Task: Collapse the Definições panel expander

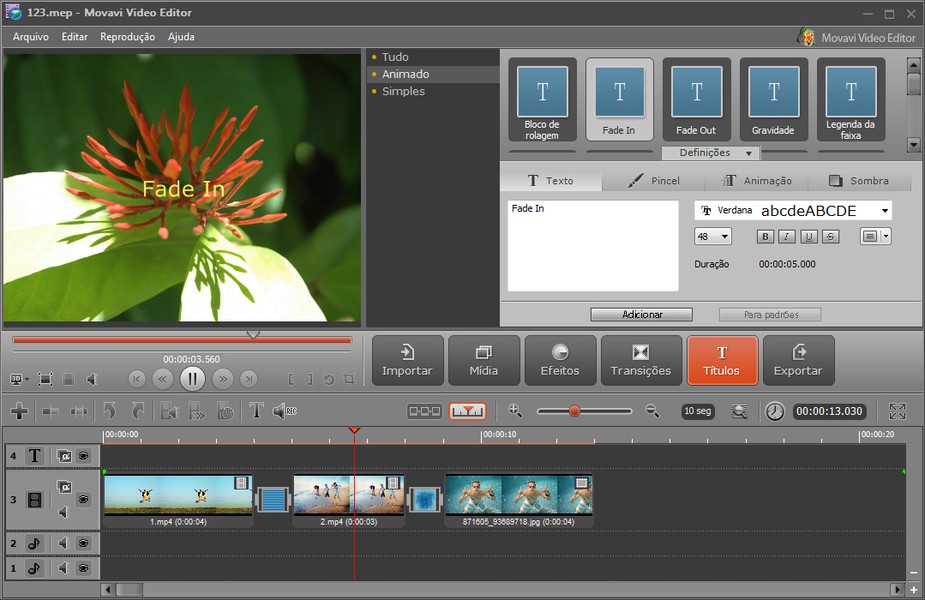Action: coord(711,153)
